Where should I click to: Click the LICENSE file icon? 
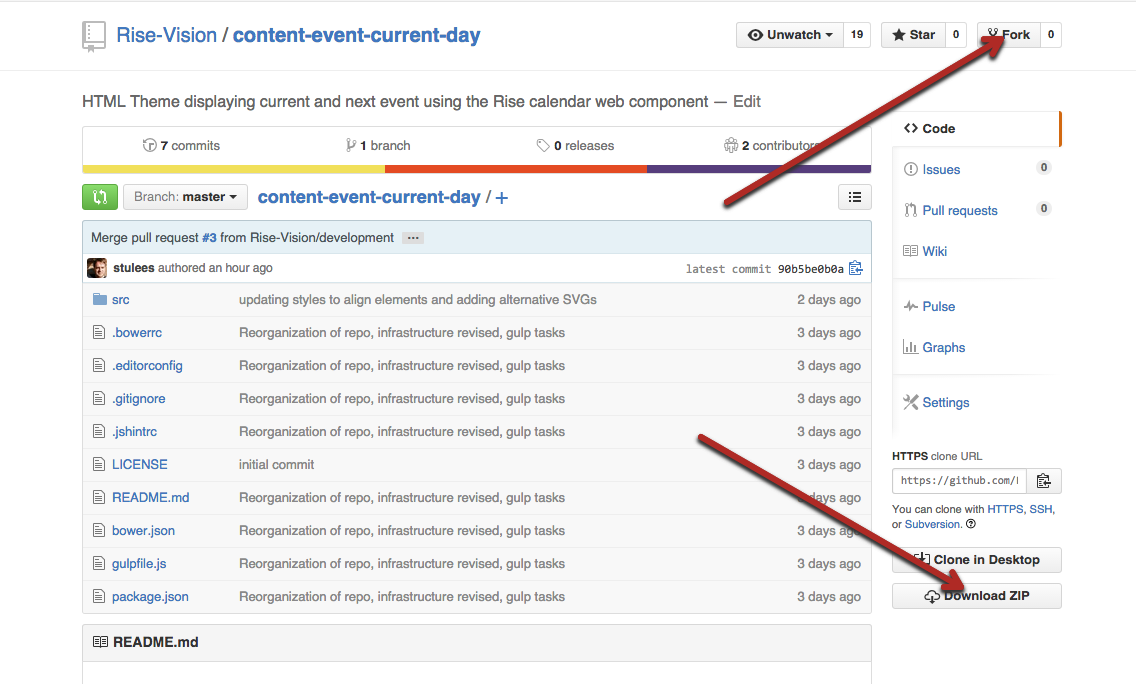[x=99, y=464]
